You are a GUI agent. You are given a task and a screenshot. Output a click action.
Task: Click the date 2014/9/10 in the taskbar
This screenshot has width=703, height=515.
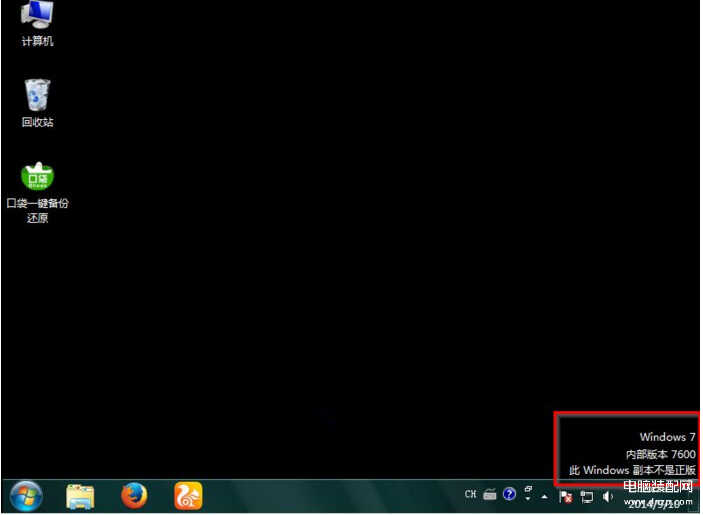(655, 503)
